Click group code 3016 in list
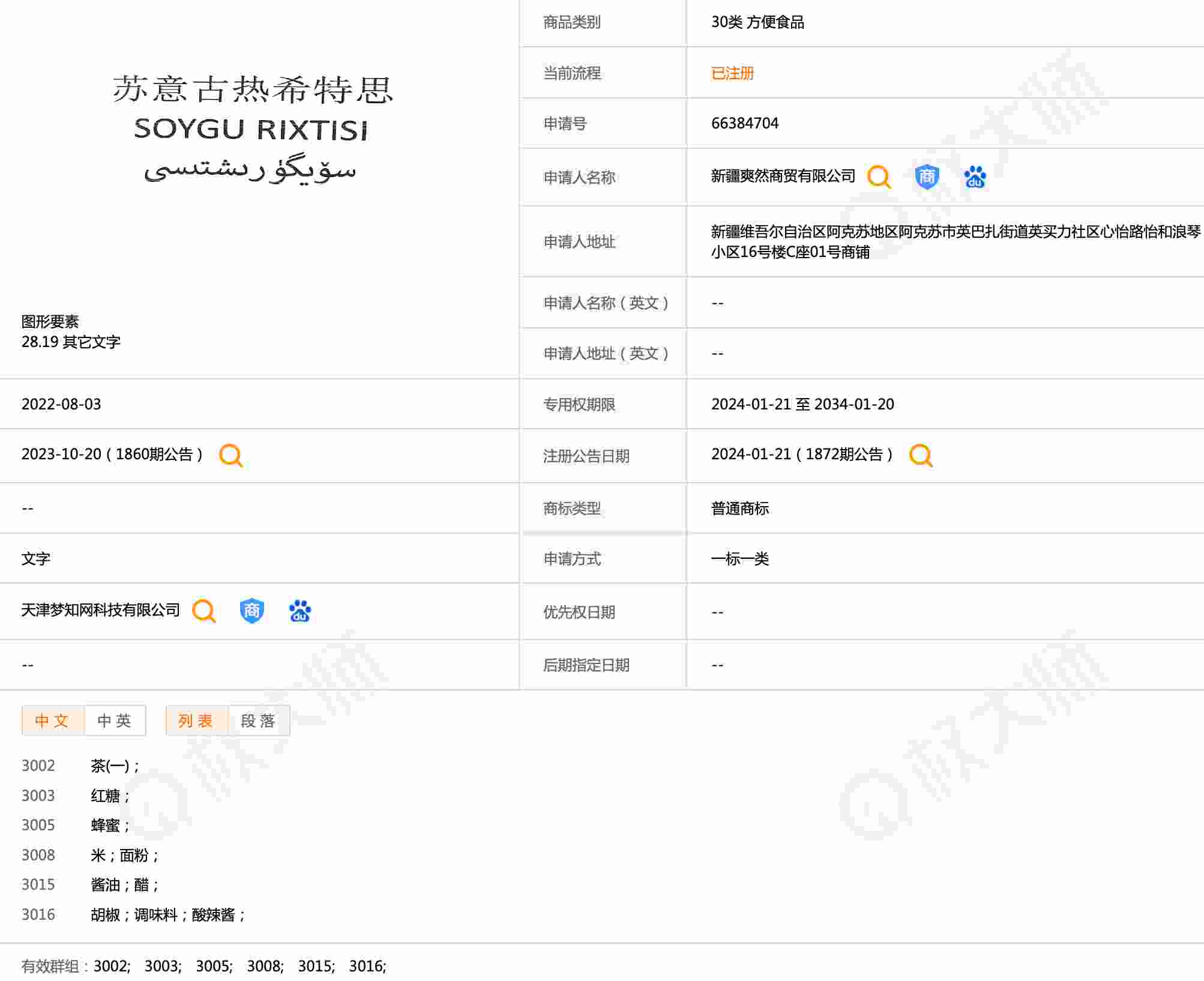Image resolution: width=1204 pixels, height=981 pixels. pos(38,914)
